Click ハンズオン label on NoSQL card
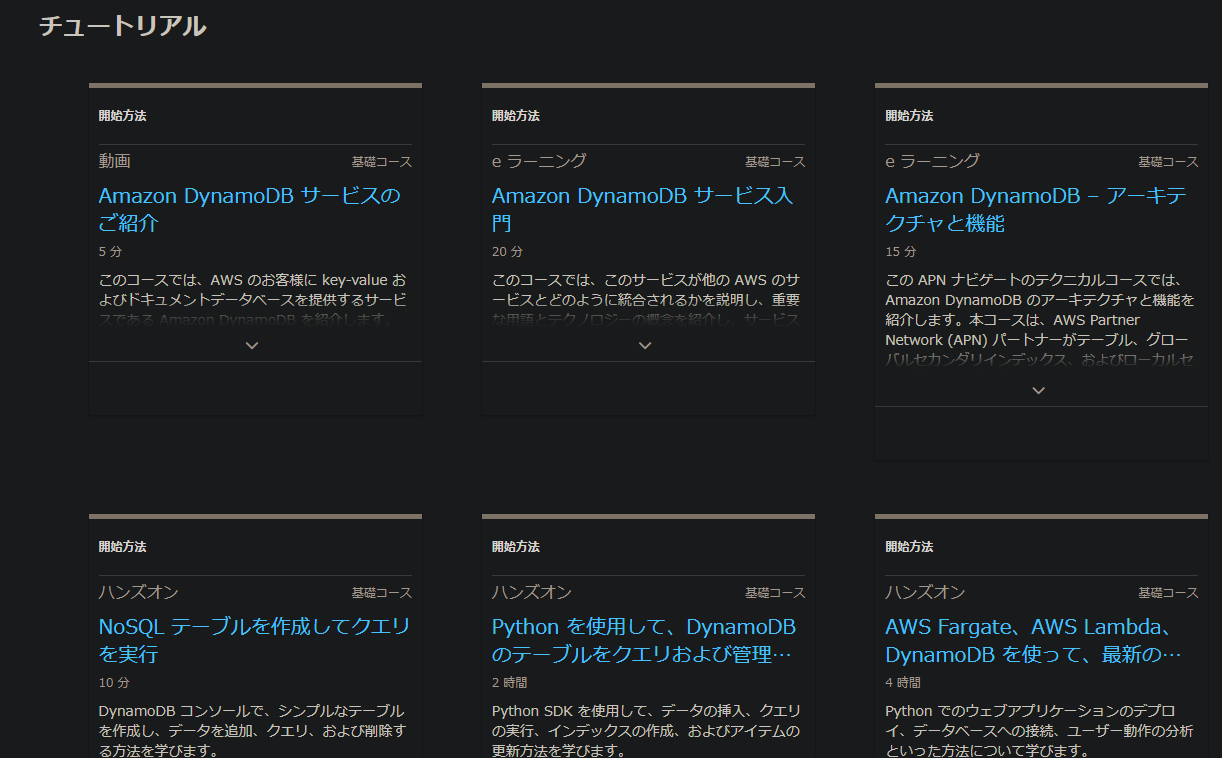Screen dimensions: 1222x758 139,592
